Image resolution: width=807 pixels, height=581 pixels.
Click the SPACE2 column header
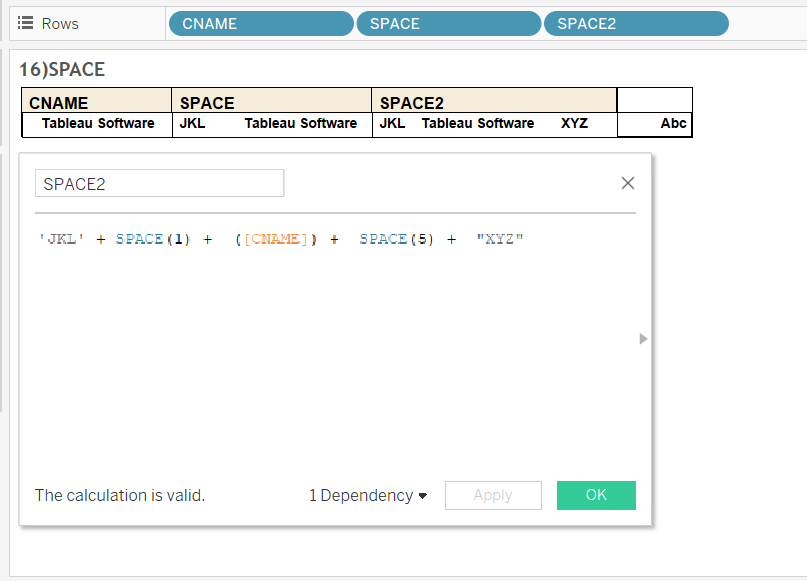(494, 101)
